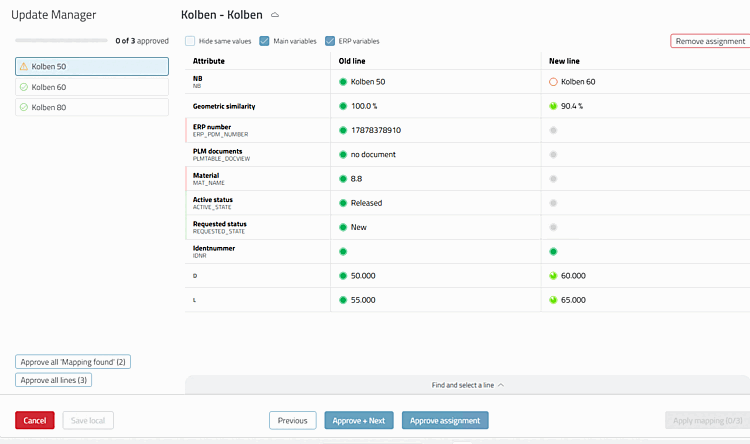750x444 pixels.
Task: Select Kolben 80 in the line list
Action: pos(92,107)
